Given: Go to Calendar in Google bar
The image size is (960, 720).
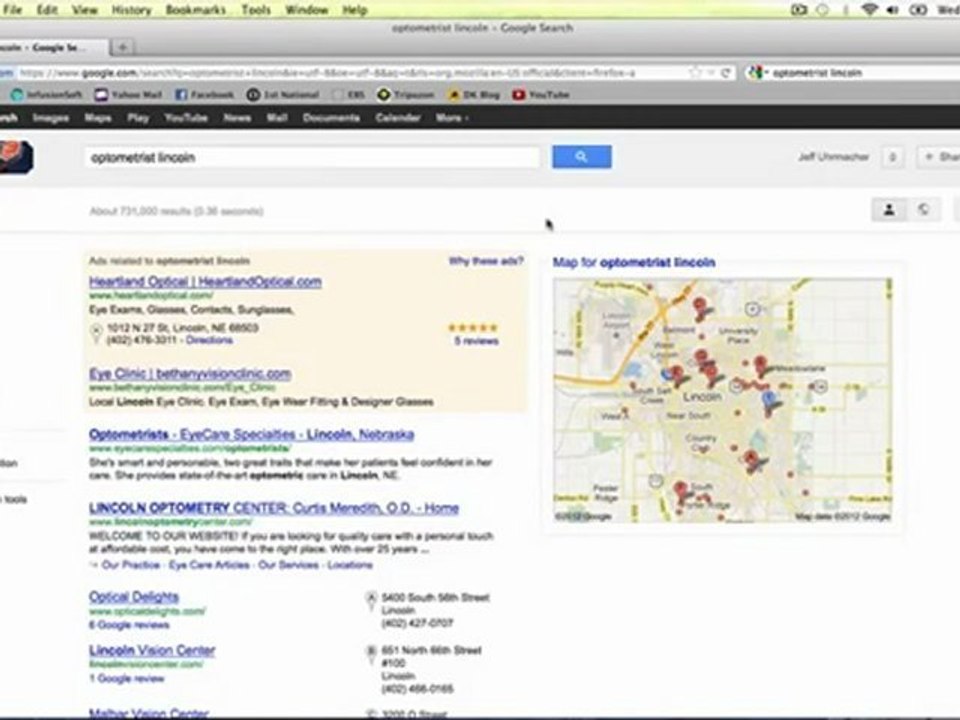Looking at the screenshot, I should coord(398,118).
